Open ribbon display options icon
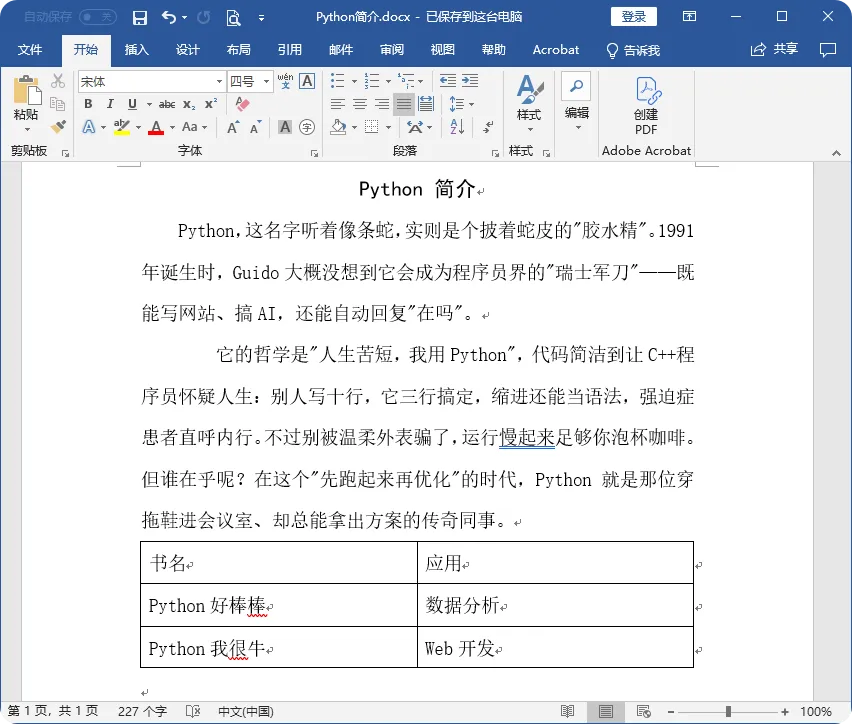852x724 pixels. [689, 16]
